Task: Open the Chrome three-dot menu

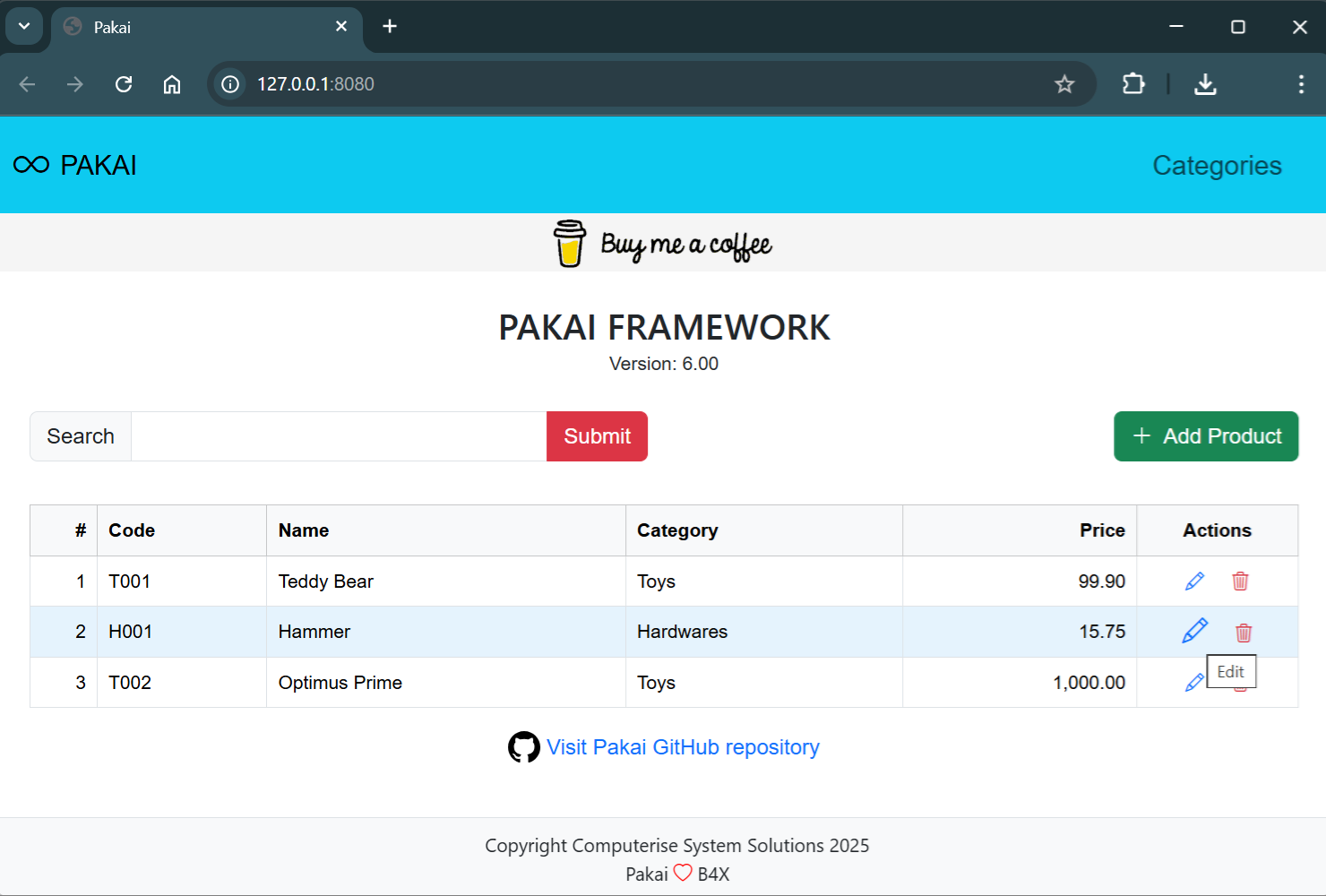Action: coord(1301,83)
